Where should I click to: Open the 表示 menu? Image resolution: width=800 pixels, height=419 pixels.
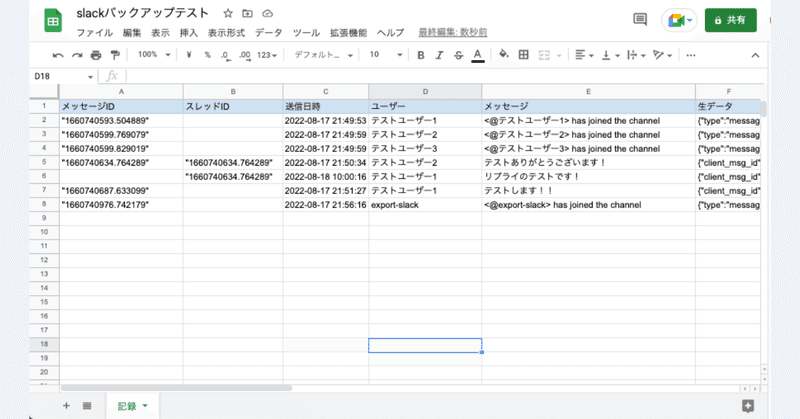tap(160, 33)
